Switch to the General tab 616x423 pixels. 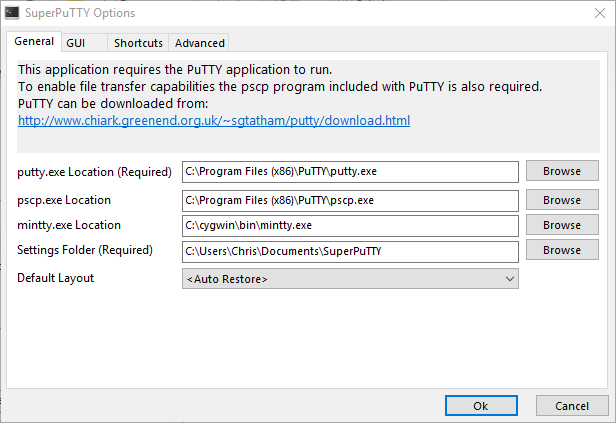click(34, 42)
